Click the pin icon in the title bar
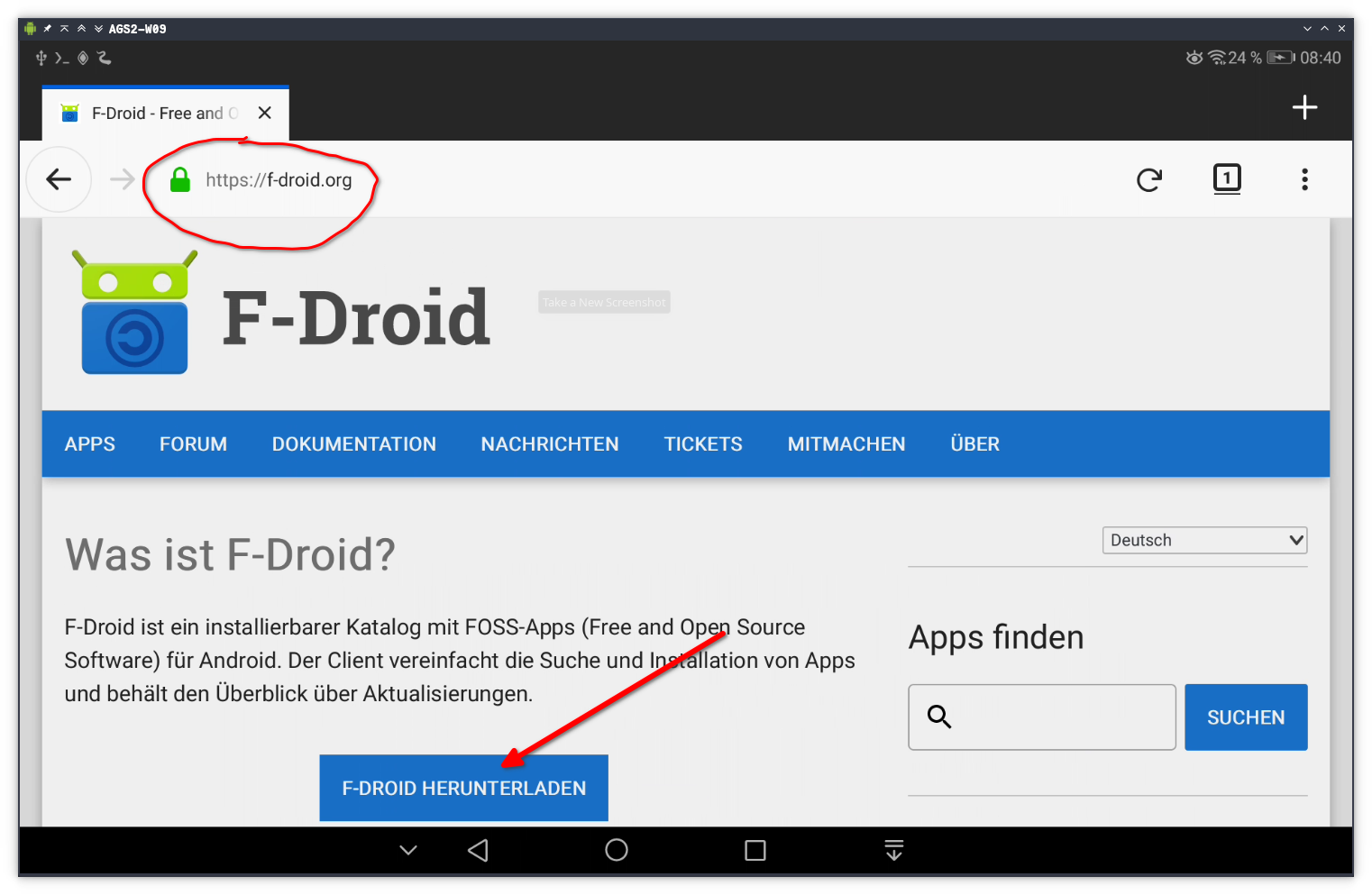Viewport: 1372px width, 895px height. pyautogui.click(x=48, y=29)
